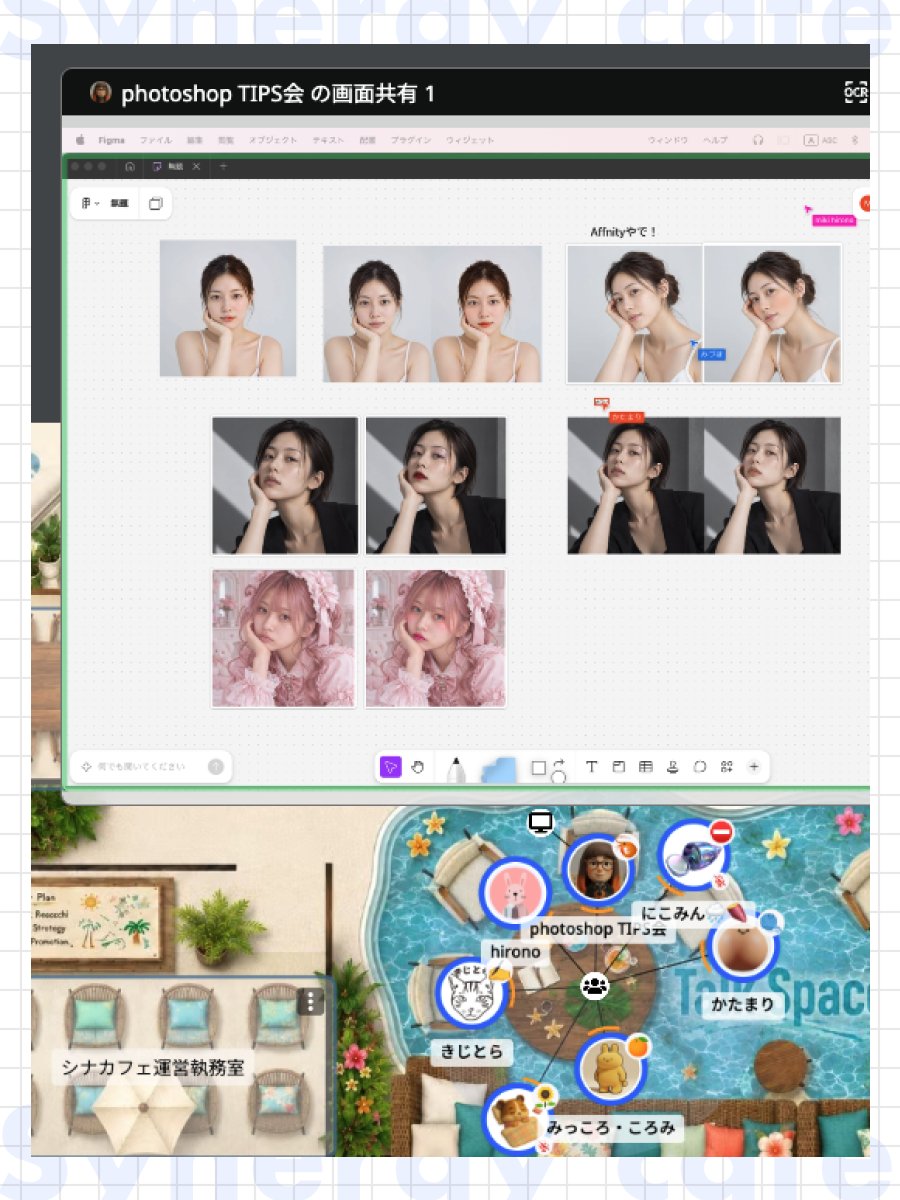Select the shapes tool in bottom toolbar

point(547,768)
